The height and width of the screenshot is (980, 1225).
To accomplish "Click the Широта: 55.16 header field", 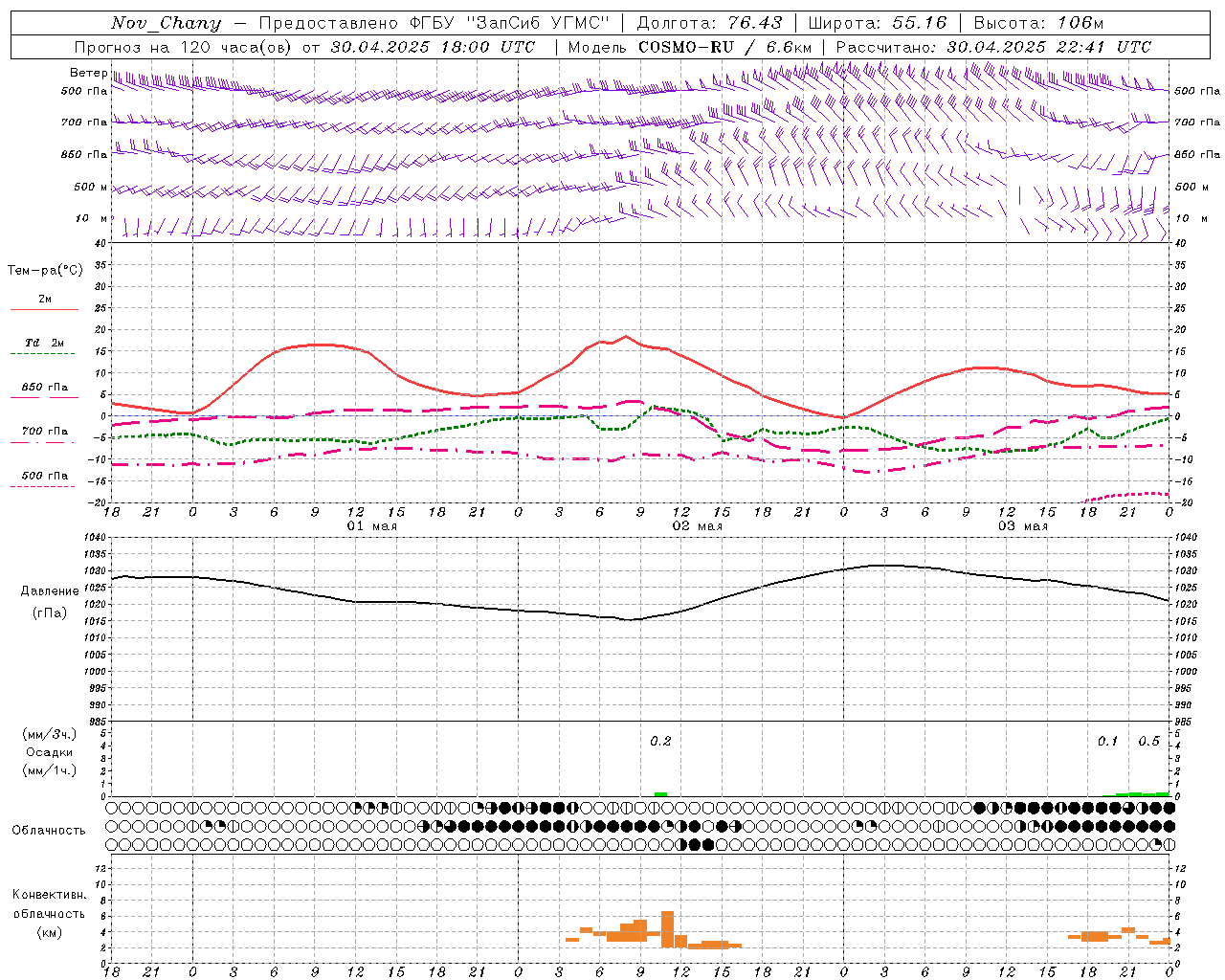I will pos(878,23).
